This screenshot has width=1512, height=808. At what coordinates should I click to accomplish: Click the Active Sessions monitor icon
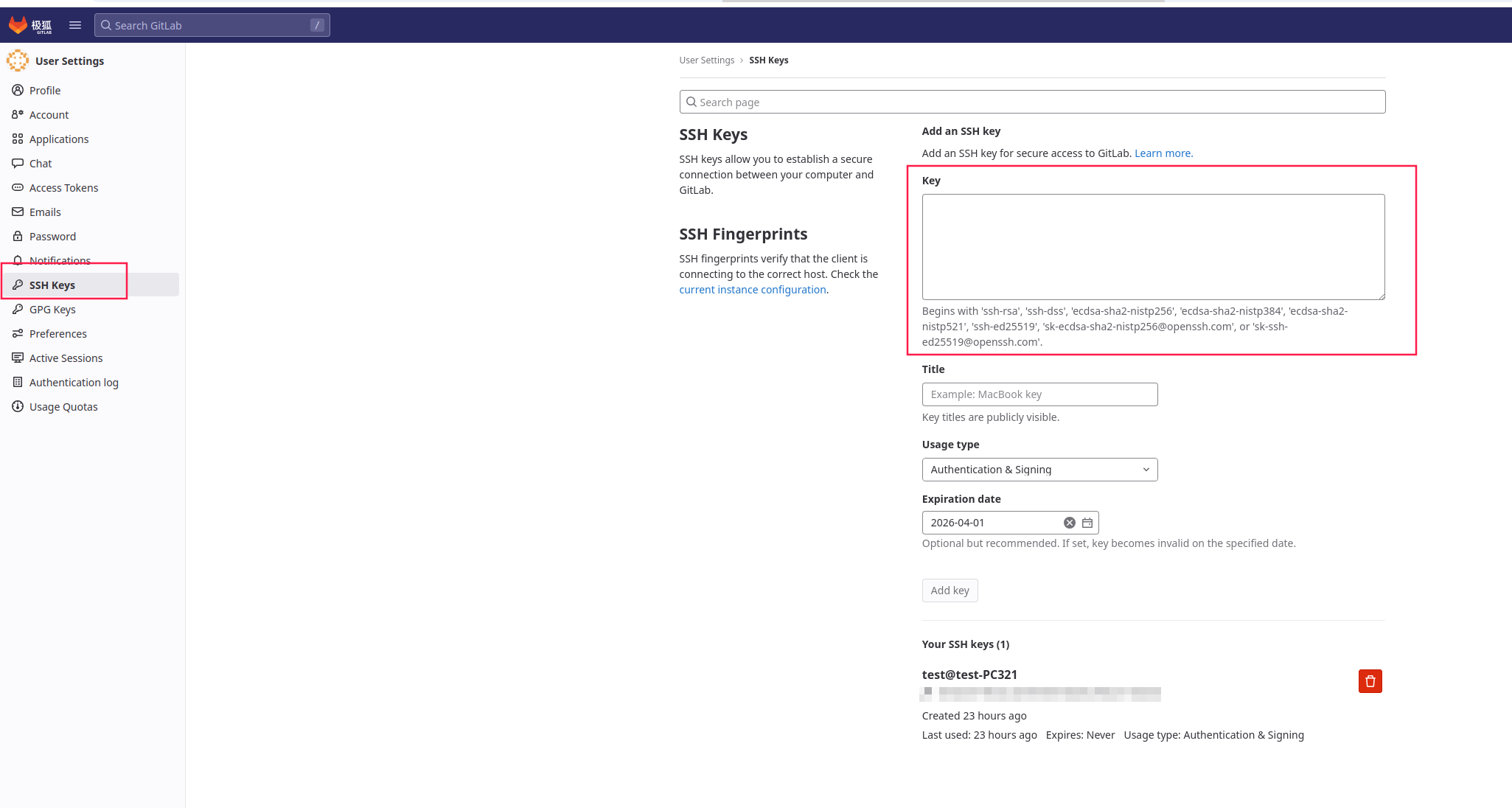[x=18, y=358]
